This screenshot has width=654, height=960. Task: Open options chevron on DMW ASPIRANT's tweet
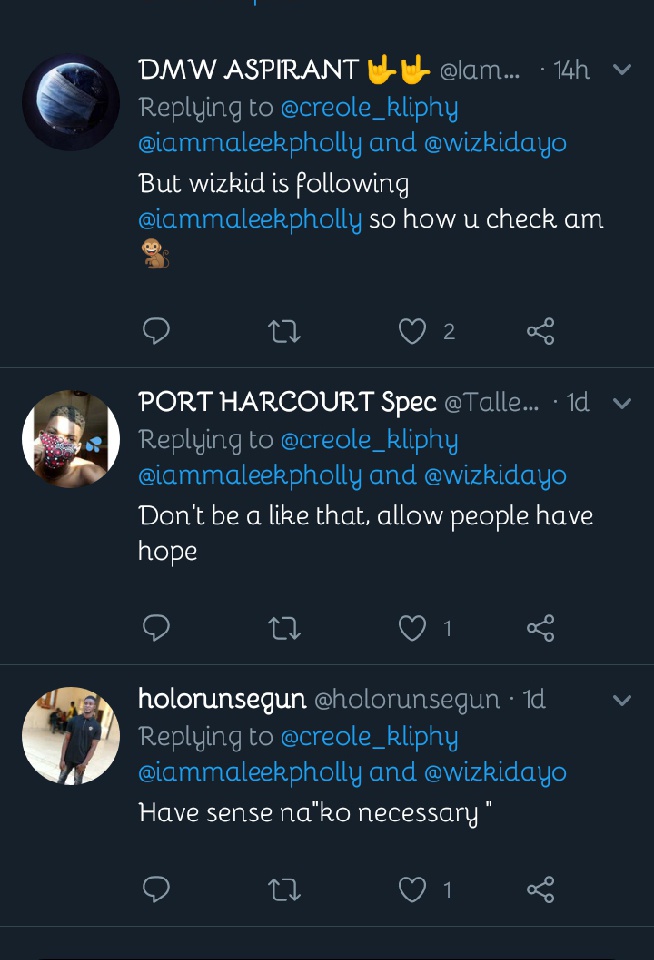click(622, 70)
